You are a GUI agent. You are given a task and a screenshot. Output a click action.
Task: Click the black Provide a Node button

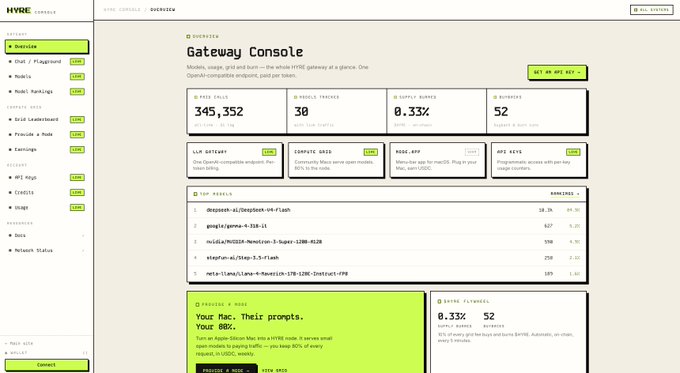point(226,370)
